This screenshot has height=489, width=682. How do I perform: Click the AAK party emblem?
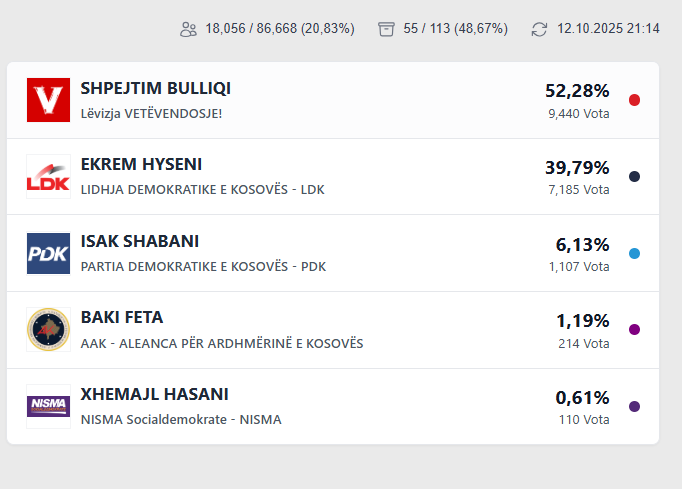48,330
